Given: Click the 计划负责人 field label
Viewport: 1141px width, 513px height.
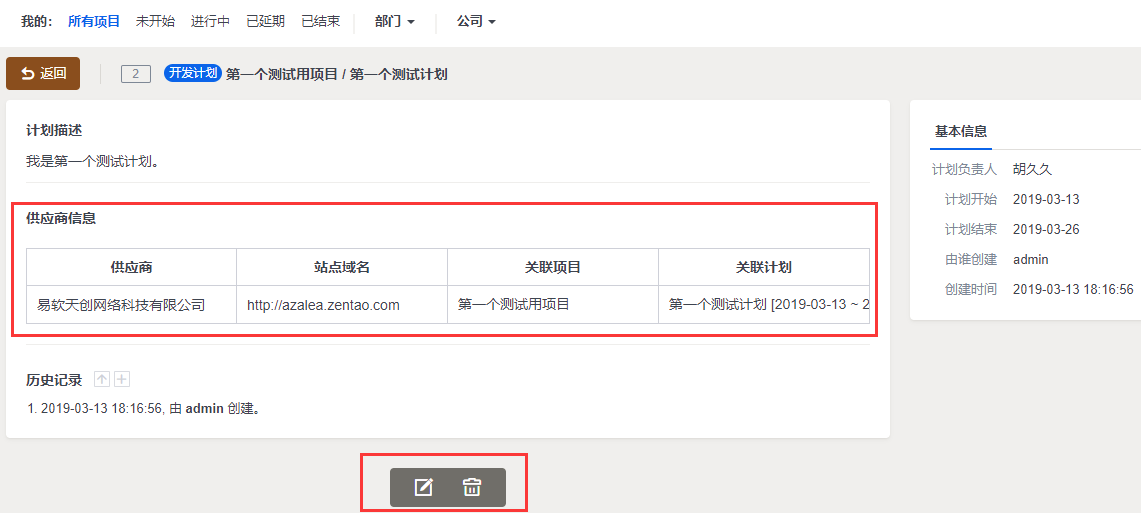Looking at the screenshot, I should 964,170.
